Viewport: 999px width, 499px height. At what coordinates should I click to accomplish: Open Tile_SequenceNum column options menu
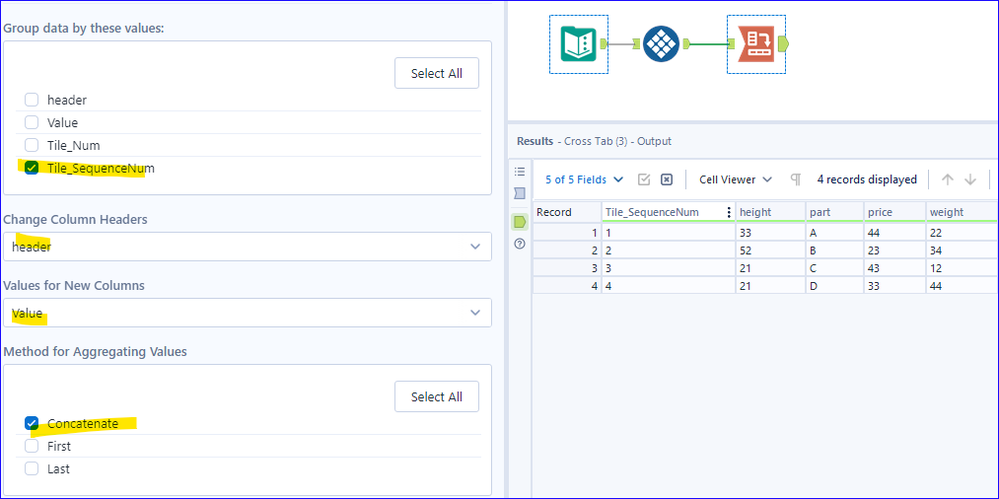click(x=729, y=212)
